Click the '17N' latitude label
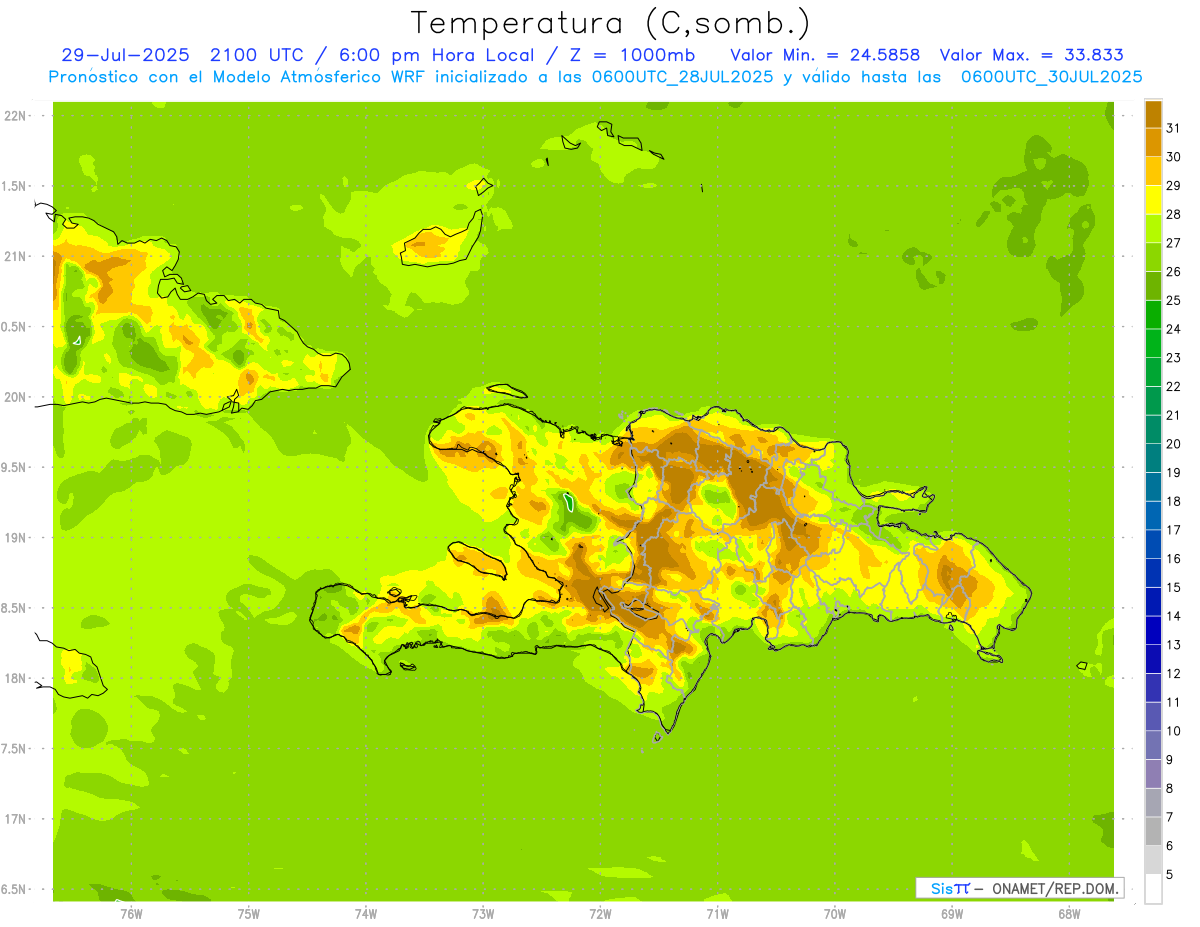The width and height of the screenshot is (1200, 927). click(x=16, y=819)
